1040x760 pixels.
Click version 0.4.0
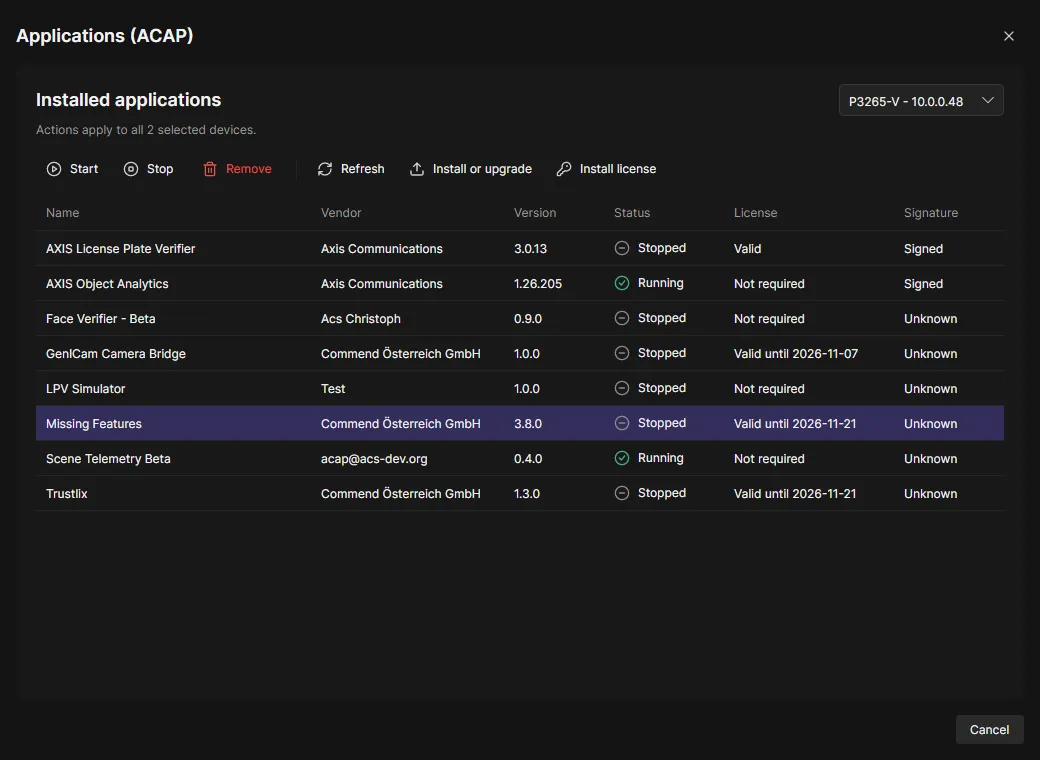tap(528, 459)
